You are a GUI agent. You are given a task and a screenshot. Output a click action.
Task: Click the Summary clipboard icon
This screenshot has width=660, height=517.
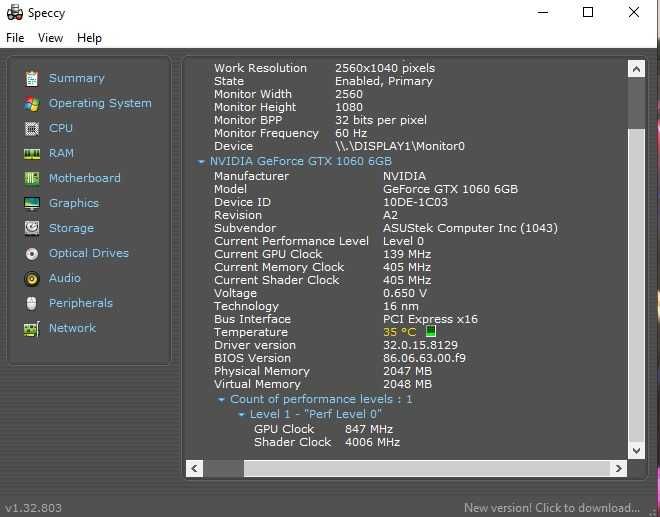[x=32, y=78]
